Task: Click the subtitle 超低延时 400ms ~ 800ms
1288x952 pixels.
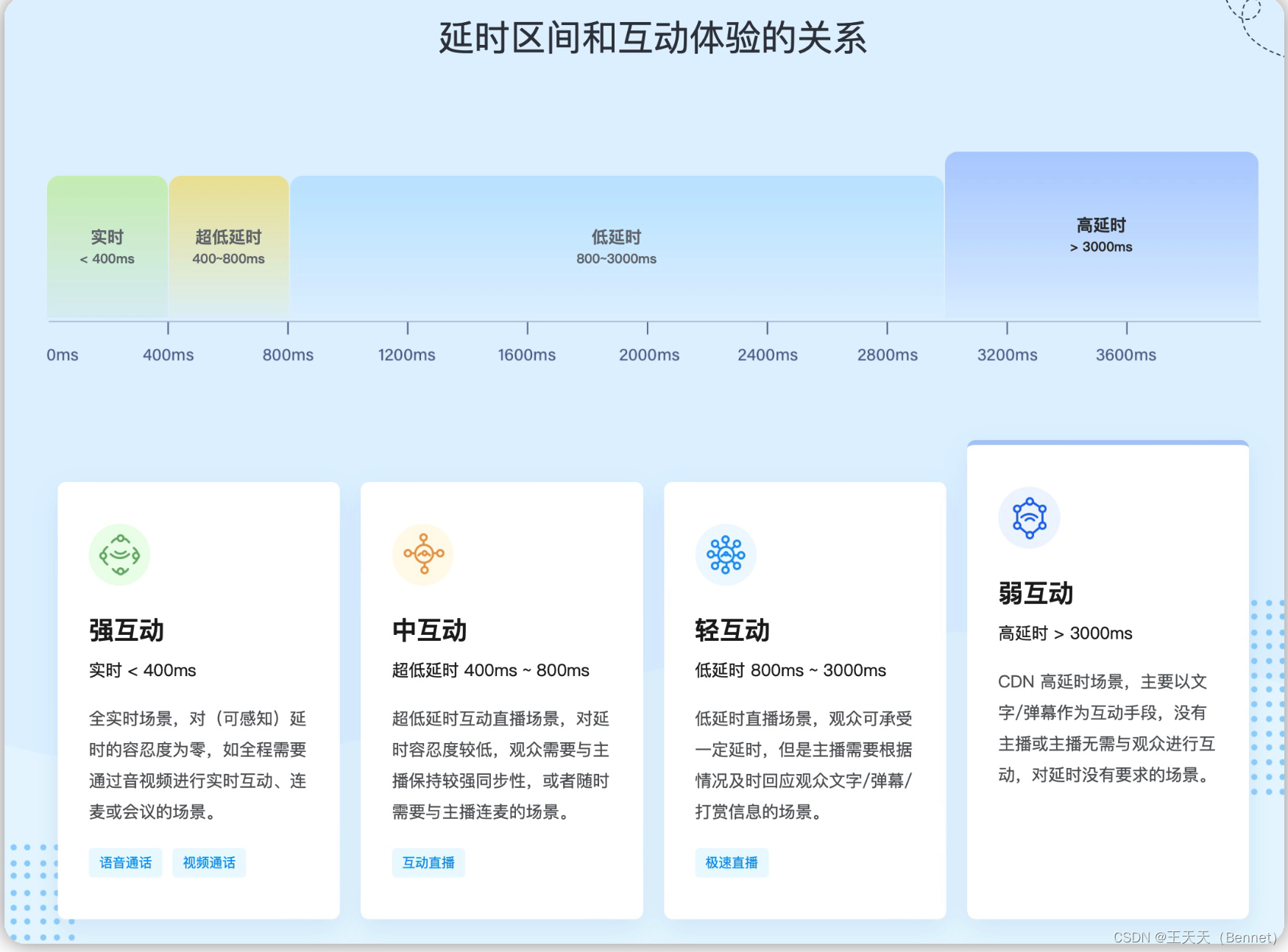Action: (491, 670)
